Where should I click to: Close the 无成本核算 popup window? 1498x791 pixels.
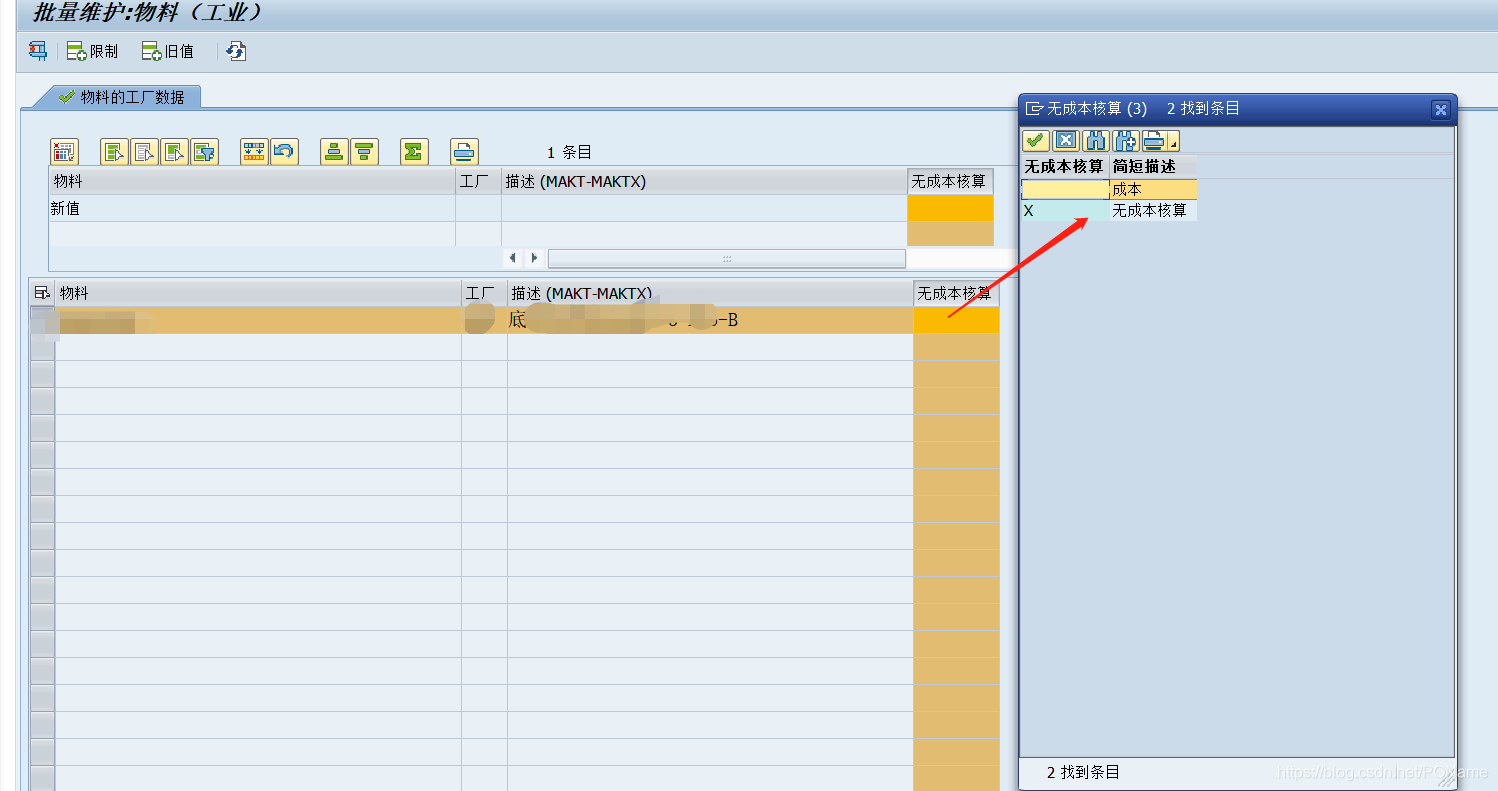pos(1440,109)
